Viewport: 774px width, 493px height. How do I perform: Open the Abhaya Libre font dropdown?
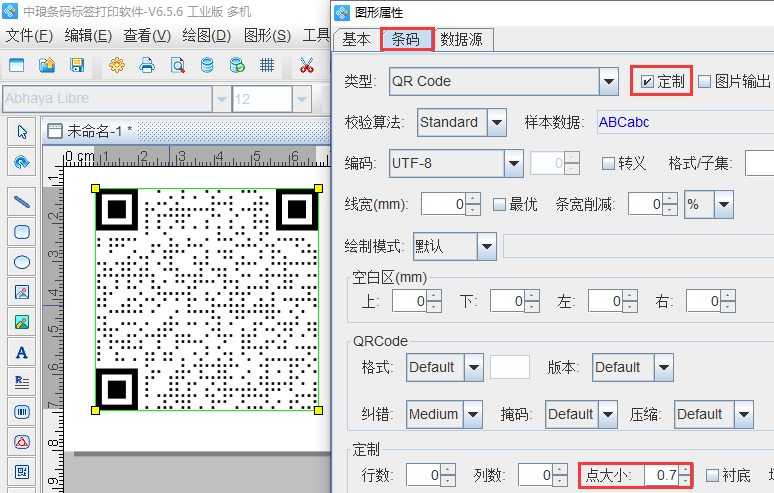[x=222, y=99]
